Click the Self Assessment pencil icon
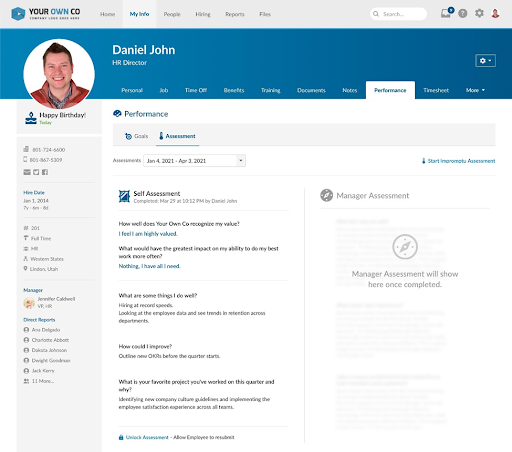 pos(124,196)
